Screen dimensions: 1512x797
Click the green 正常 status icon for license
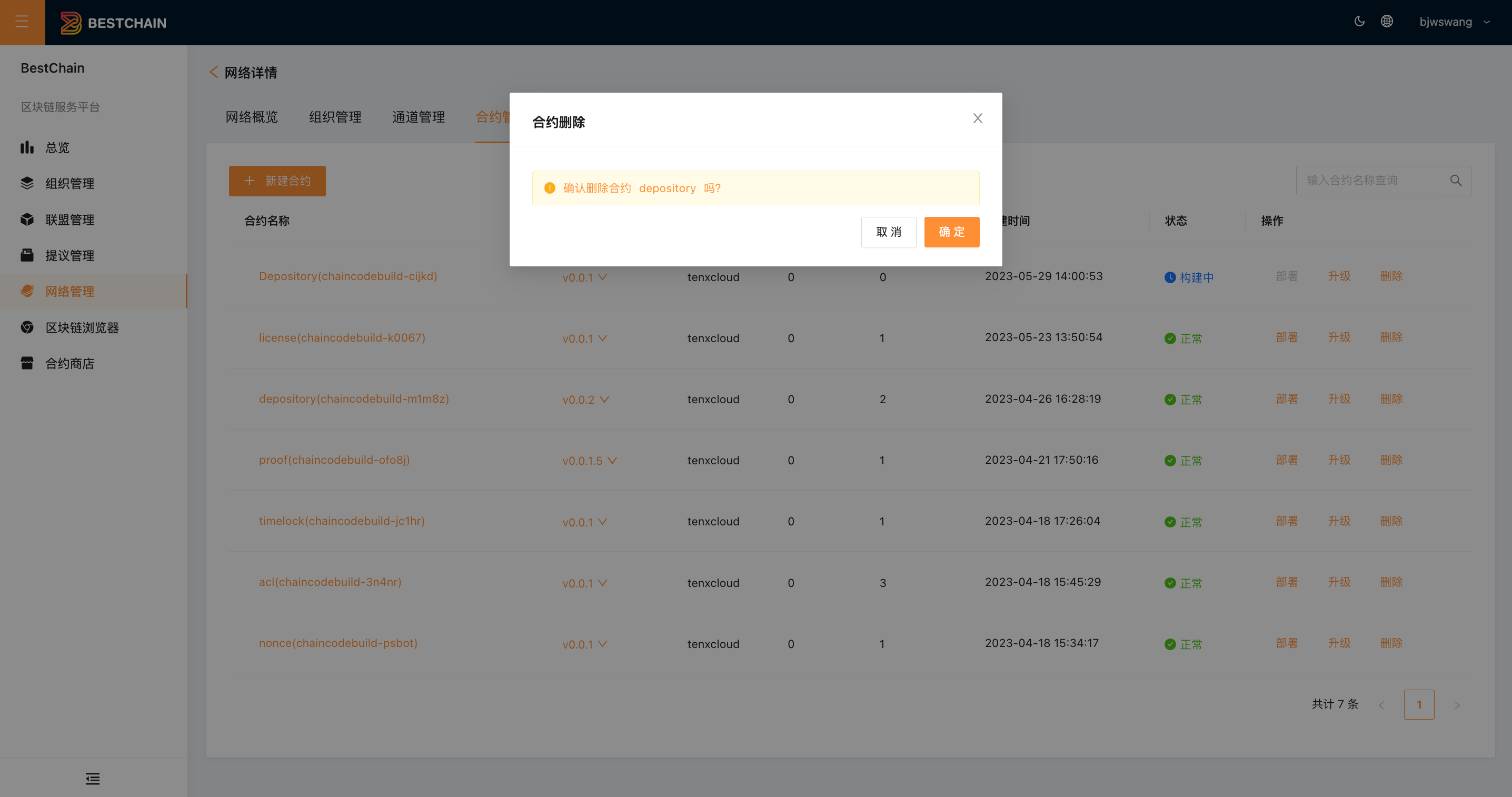tap(1170, 338)
